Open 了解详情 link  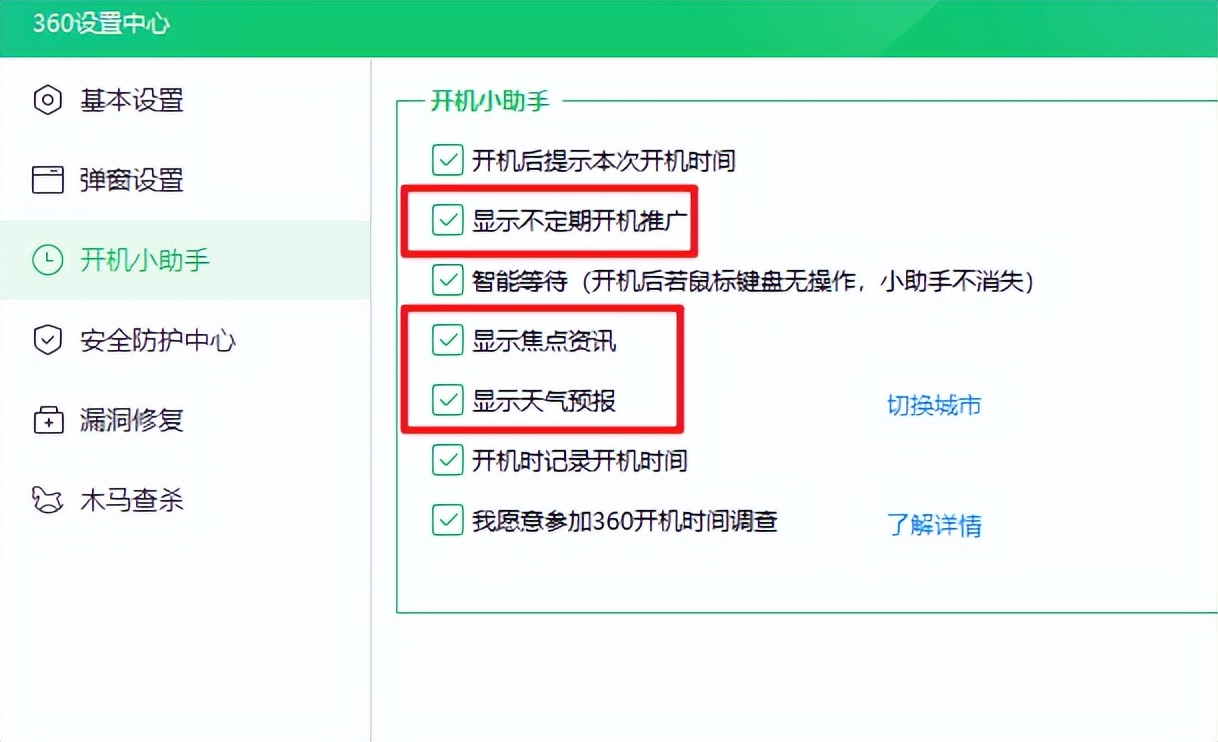coord(934,524)
